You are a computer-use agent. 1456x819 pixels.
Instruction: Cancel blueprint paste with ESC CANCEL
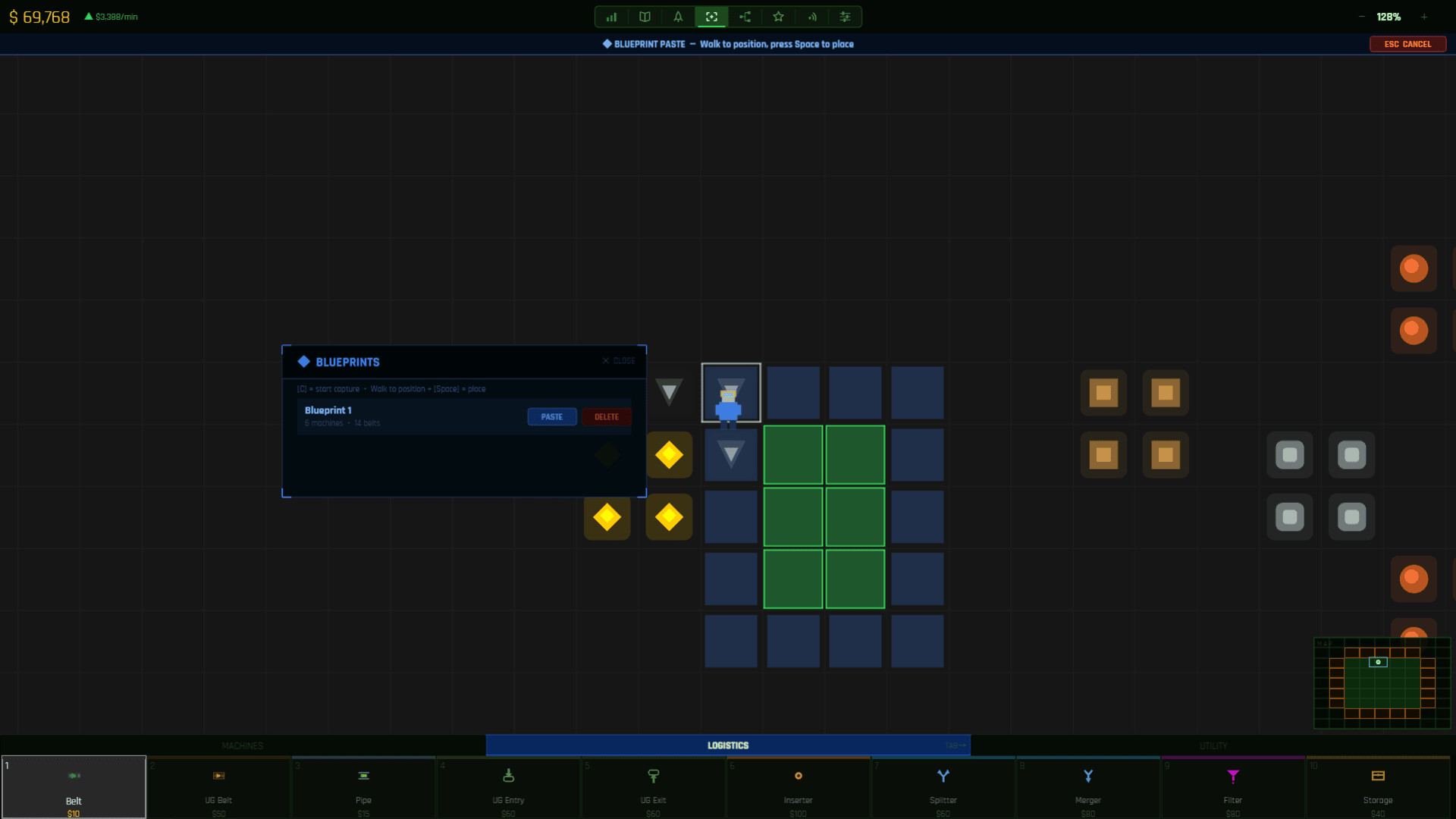[1407, 44]
